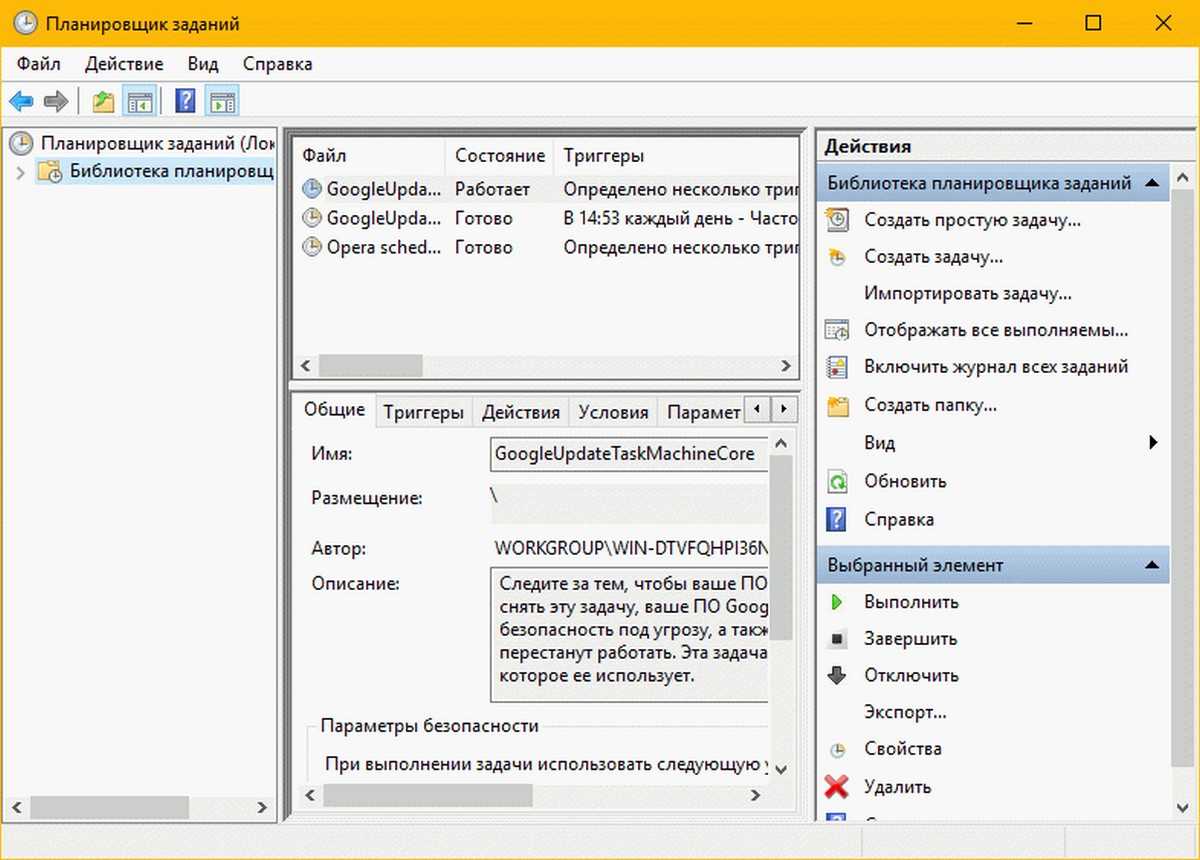Click the green refresh icon beside Обновить
Screen dimensions: 1200x860
[837, 482]
